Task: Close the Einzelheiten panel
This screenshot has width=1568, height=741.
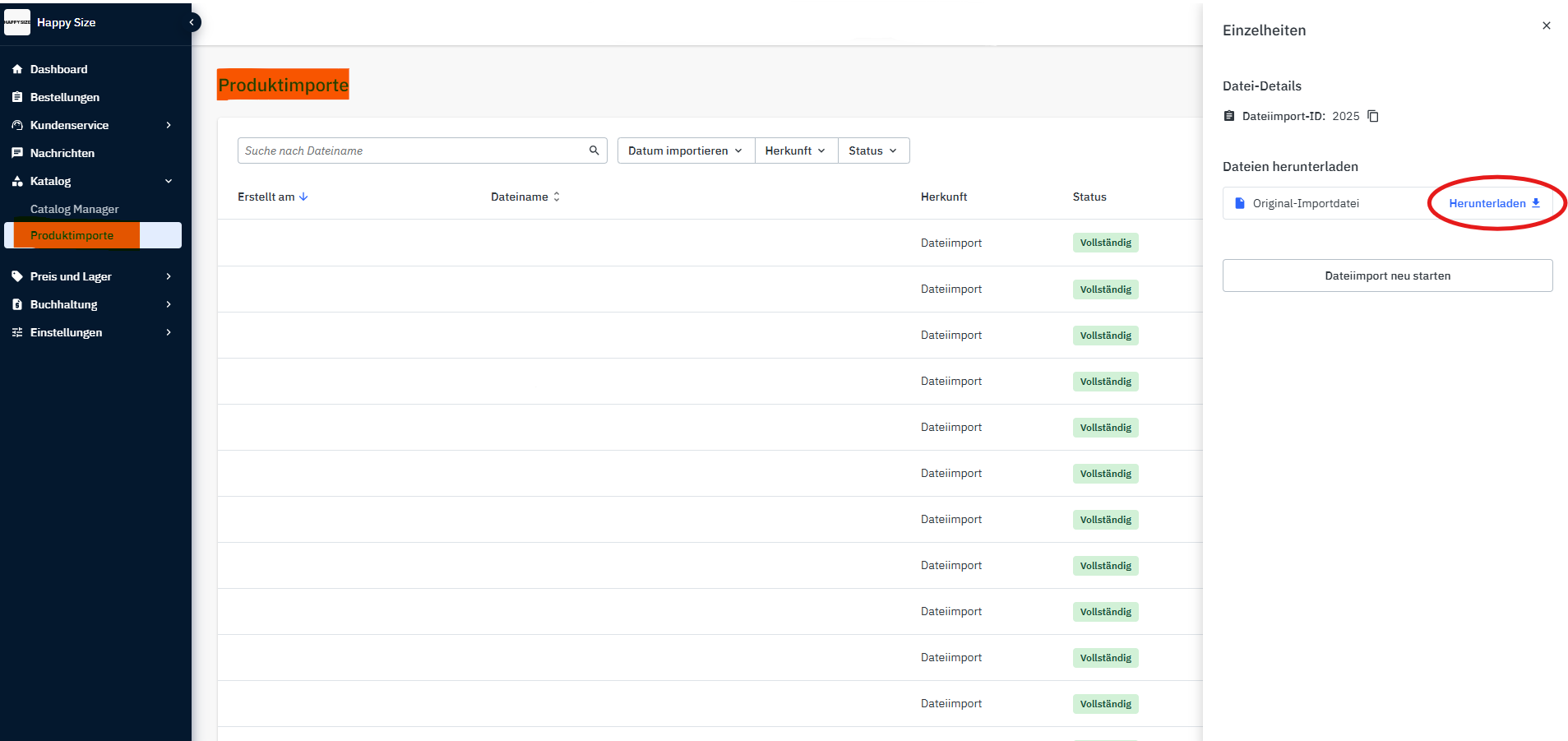Action: point(1546,25)
